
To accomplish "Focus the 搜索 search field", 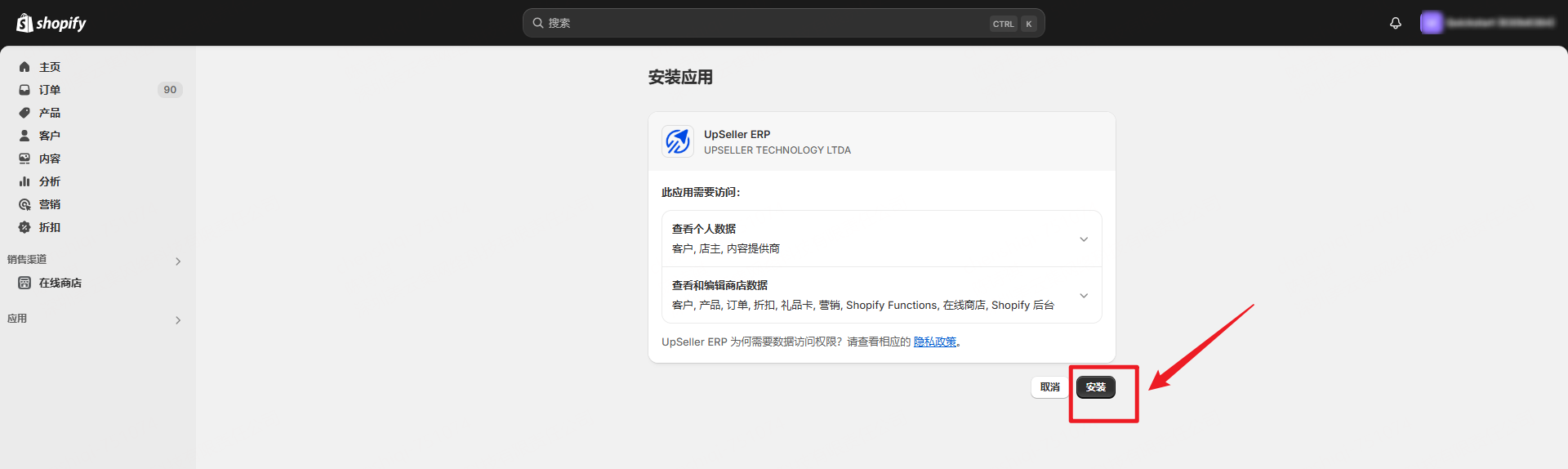I will pyautogui.click(x=783, y=23).
